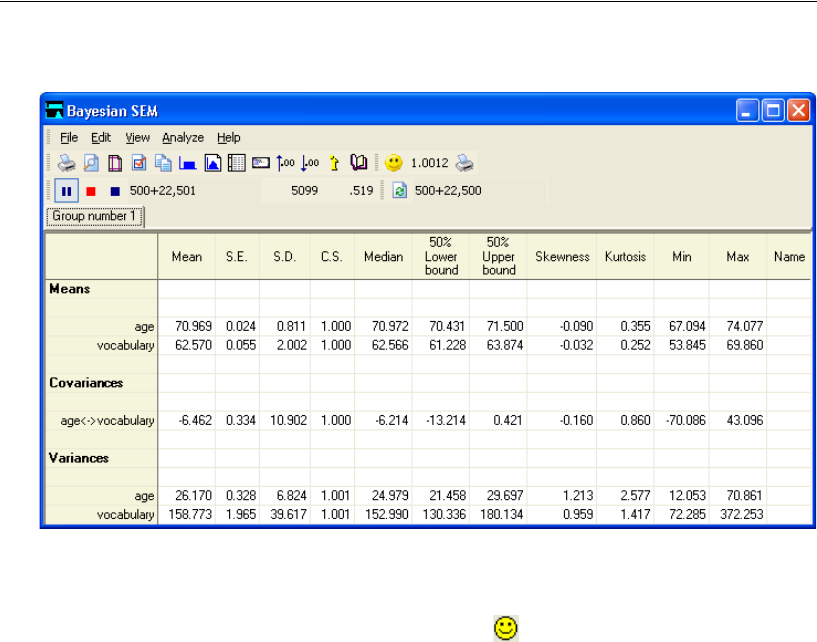817x642 pixels.
Task: Select the Group number 1 tab
Action: pos(96,216)
